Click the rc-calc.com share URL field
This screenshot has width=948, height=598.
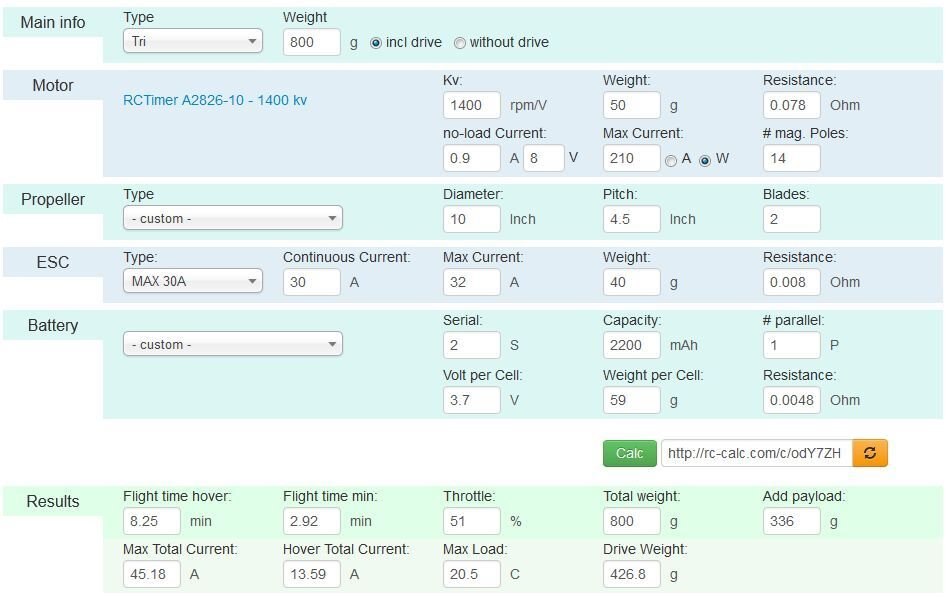click(756, 453)
